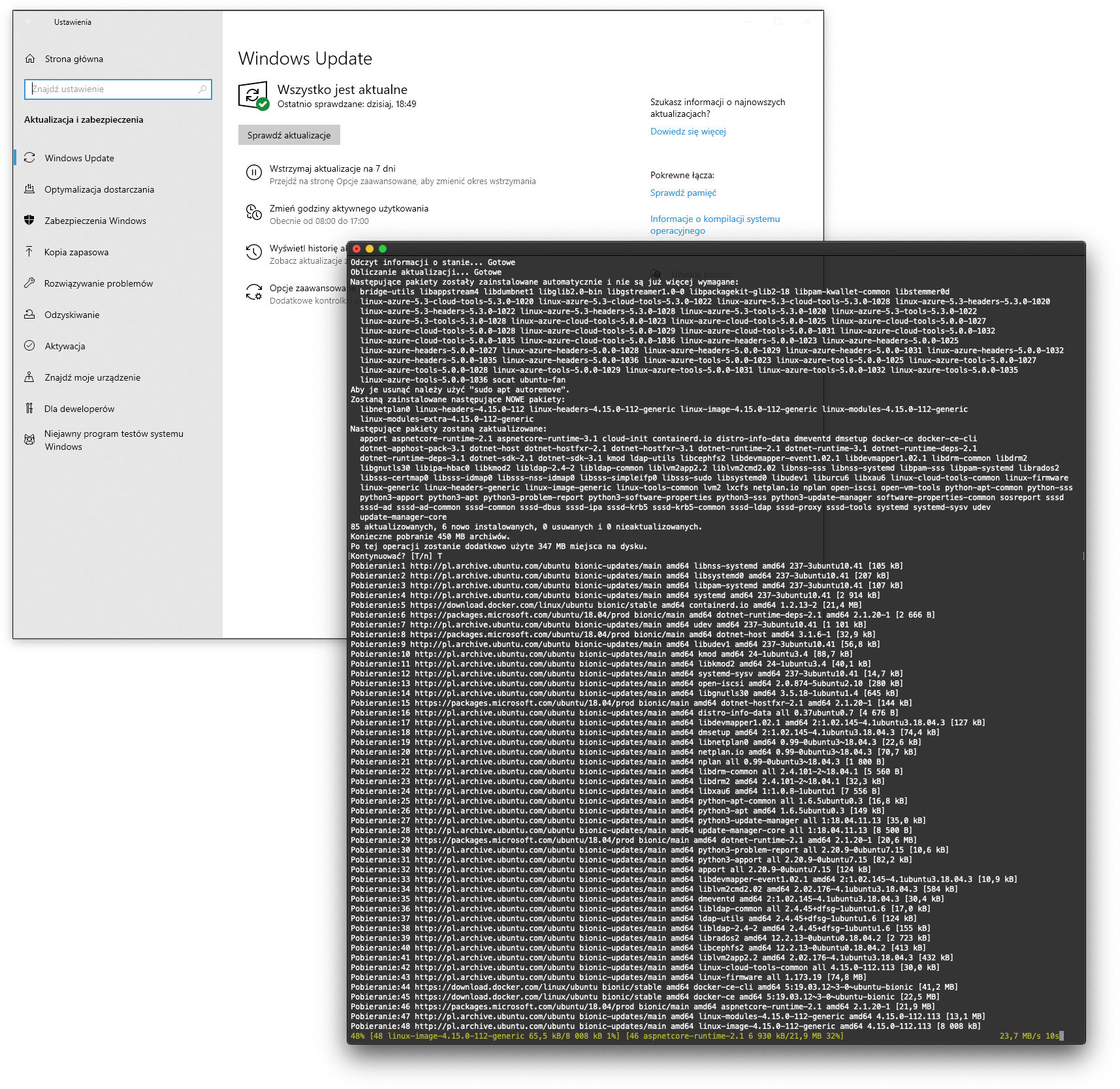Viewport: 1120px width, 1089px height.
Task: Click the Windows Update sync icon in sidebar
Action: pos(29,158)
